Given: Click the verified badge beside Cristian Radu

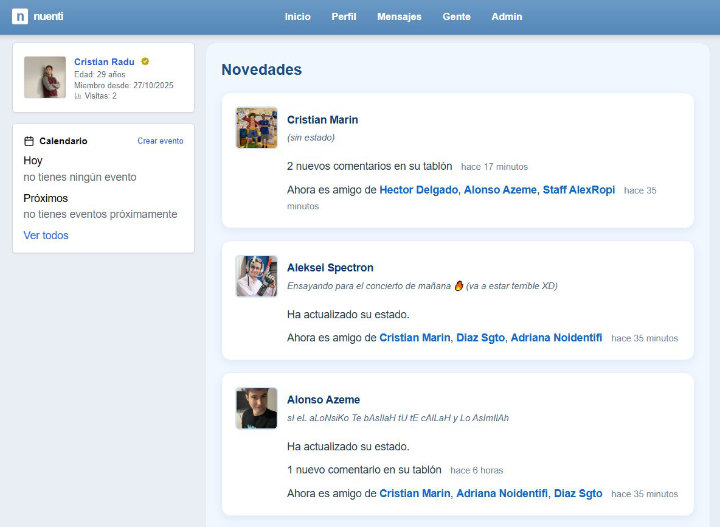Looking at the screenshot, I should click(x=145, y=62).
